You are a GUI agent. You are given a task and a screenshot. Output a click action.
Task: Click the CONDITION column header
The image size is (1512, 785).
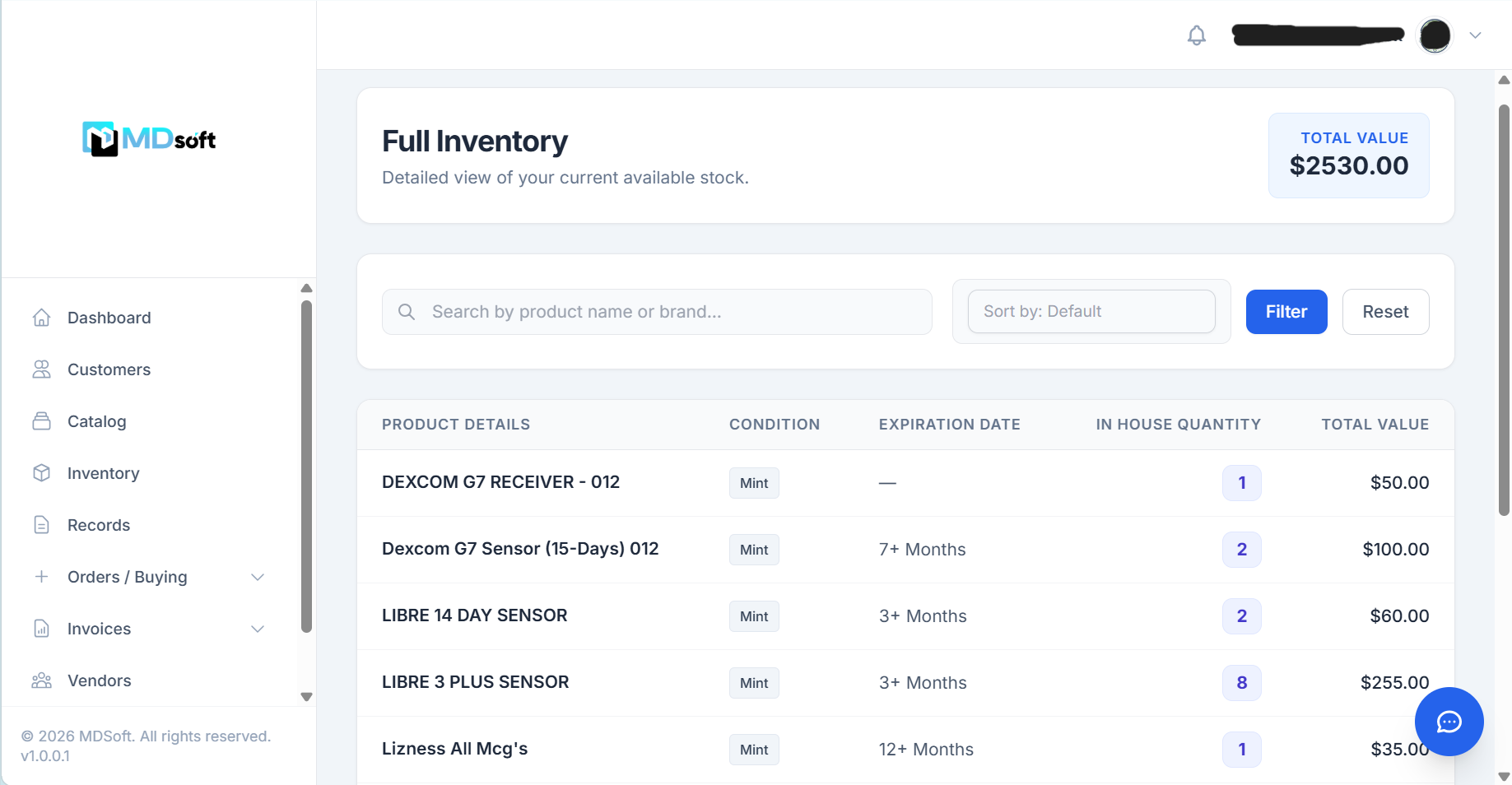click(x=775, y=425)
